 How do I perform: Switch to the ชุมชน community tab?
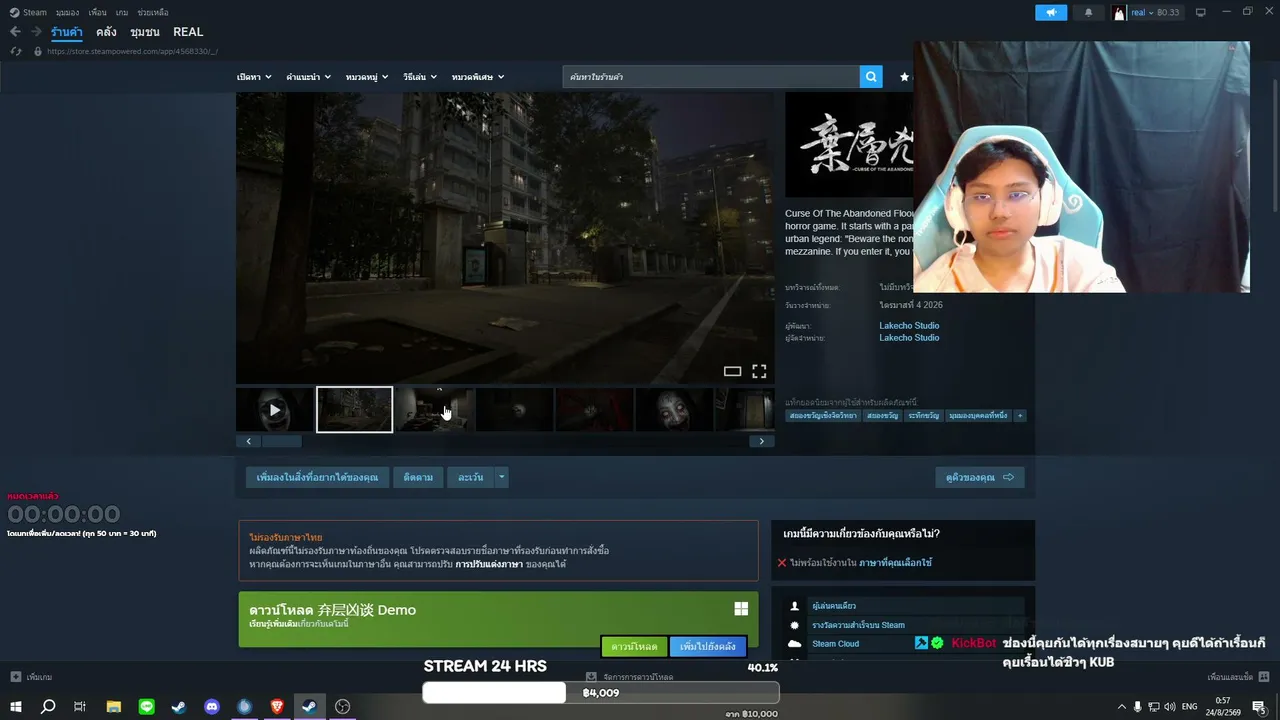coord(145,32)
